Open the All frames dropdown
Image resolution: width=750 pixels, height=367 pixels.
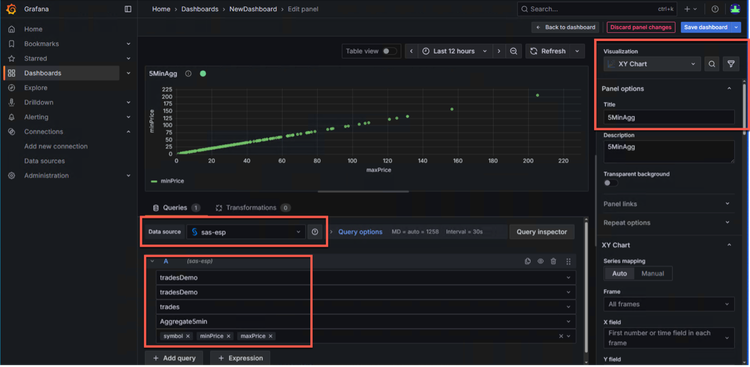click(x=669, y=304)
